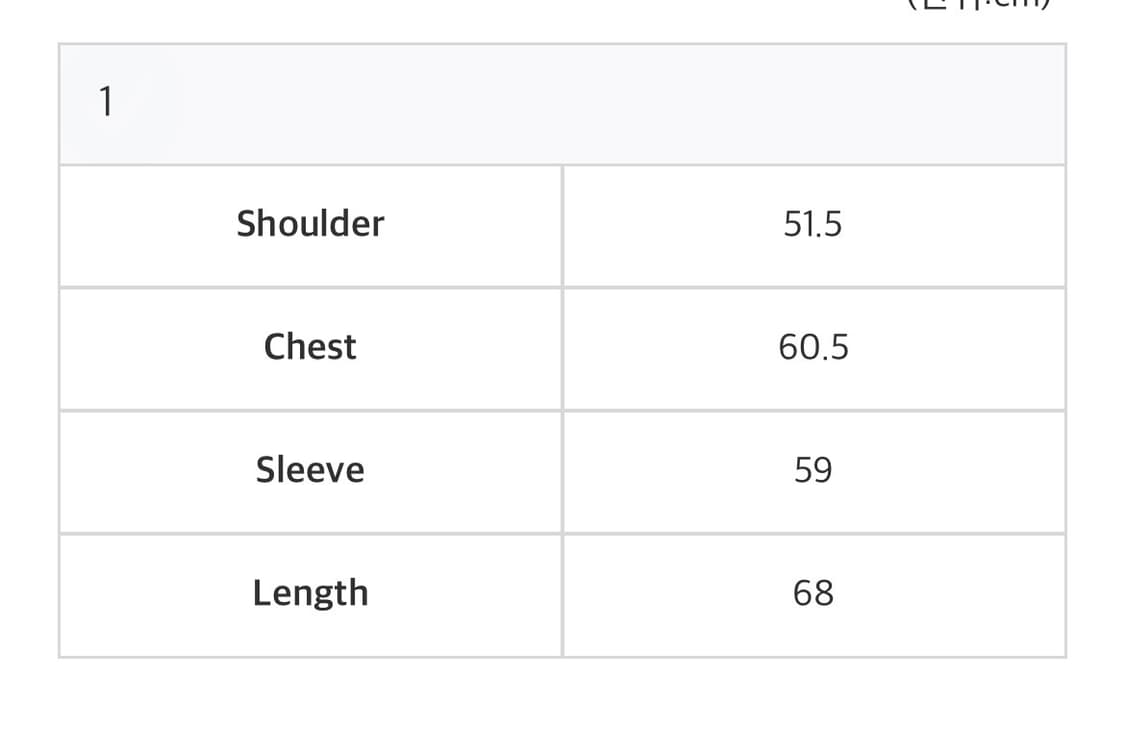Select the Length label cell

point(310,593)
